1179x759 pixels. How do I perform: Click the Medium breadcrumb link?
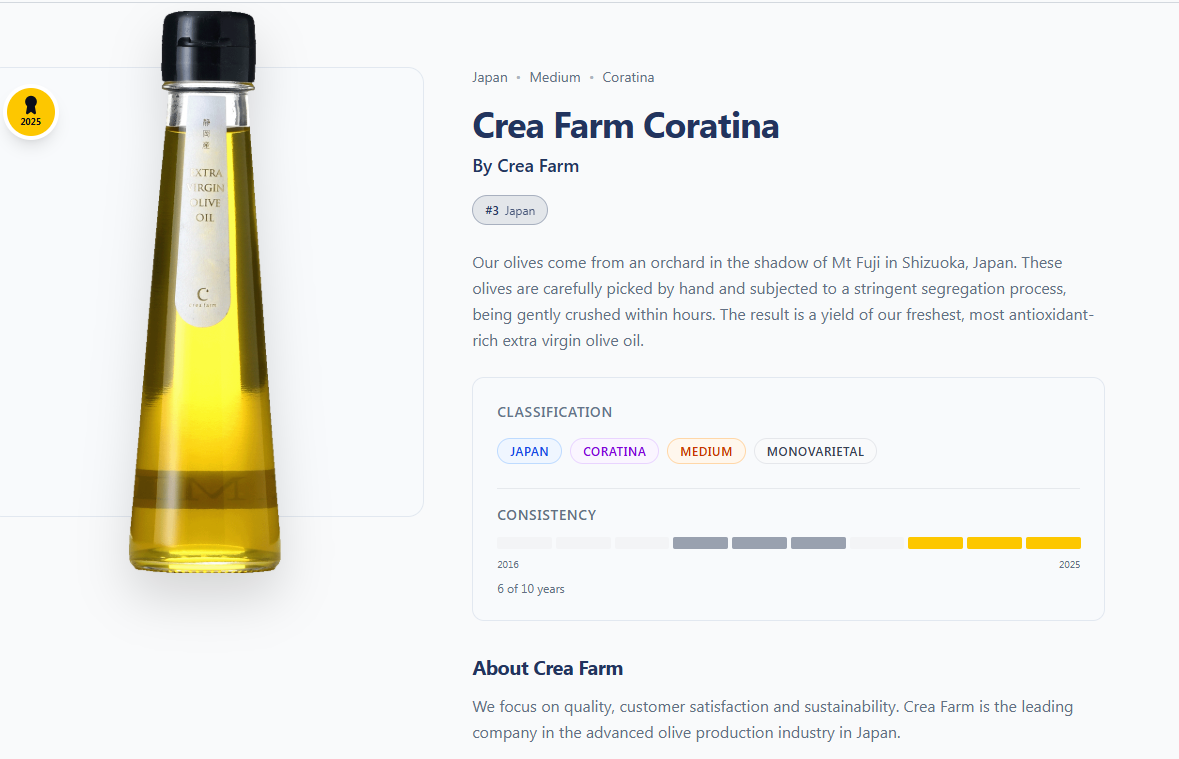(555, 78)
